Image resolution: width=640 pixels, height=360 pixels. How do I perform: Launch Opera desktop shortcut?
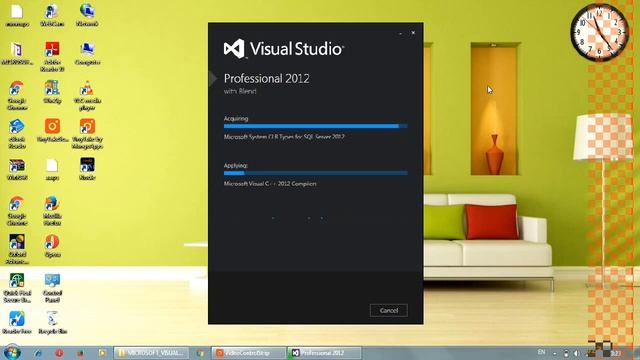coord(52,246)
